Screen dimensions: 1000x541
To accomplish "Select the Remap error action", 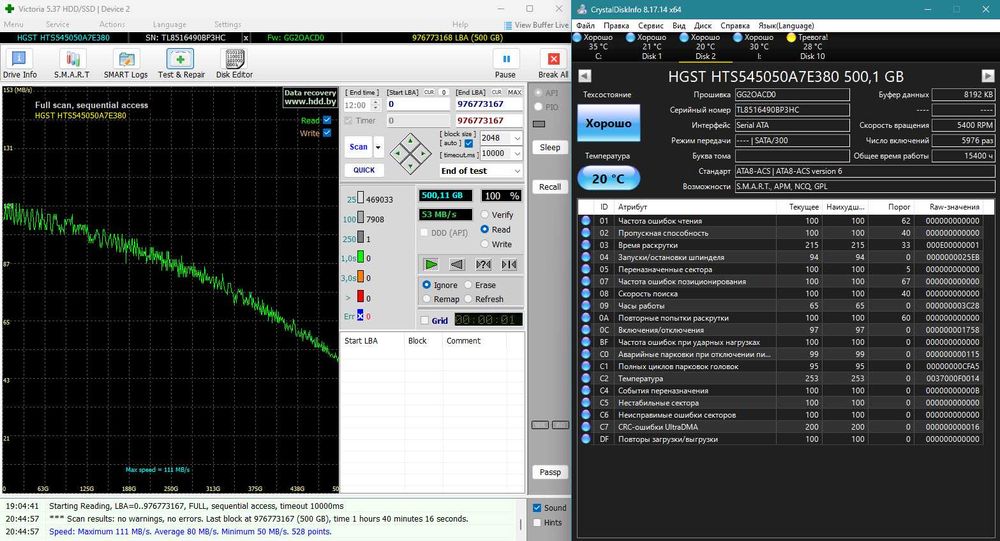I will pyautogui.click(x=427, y=299).
